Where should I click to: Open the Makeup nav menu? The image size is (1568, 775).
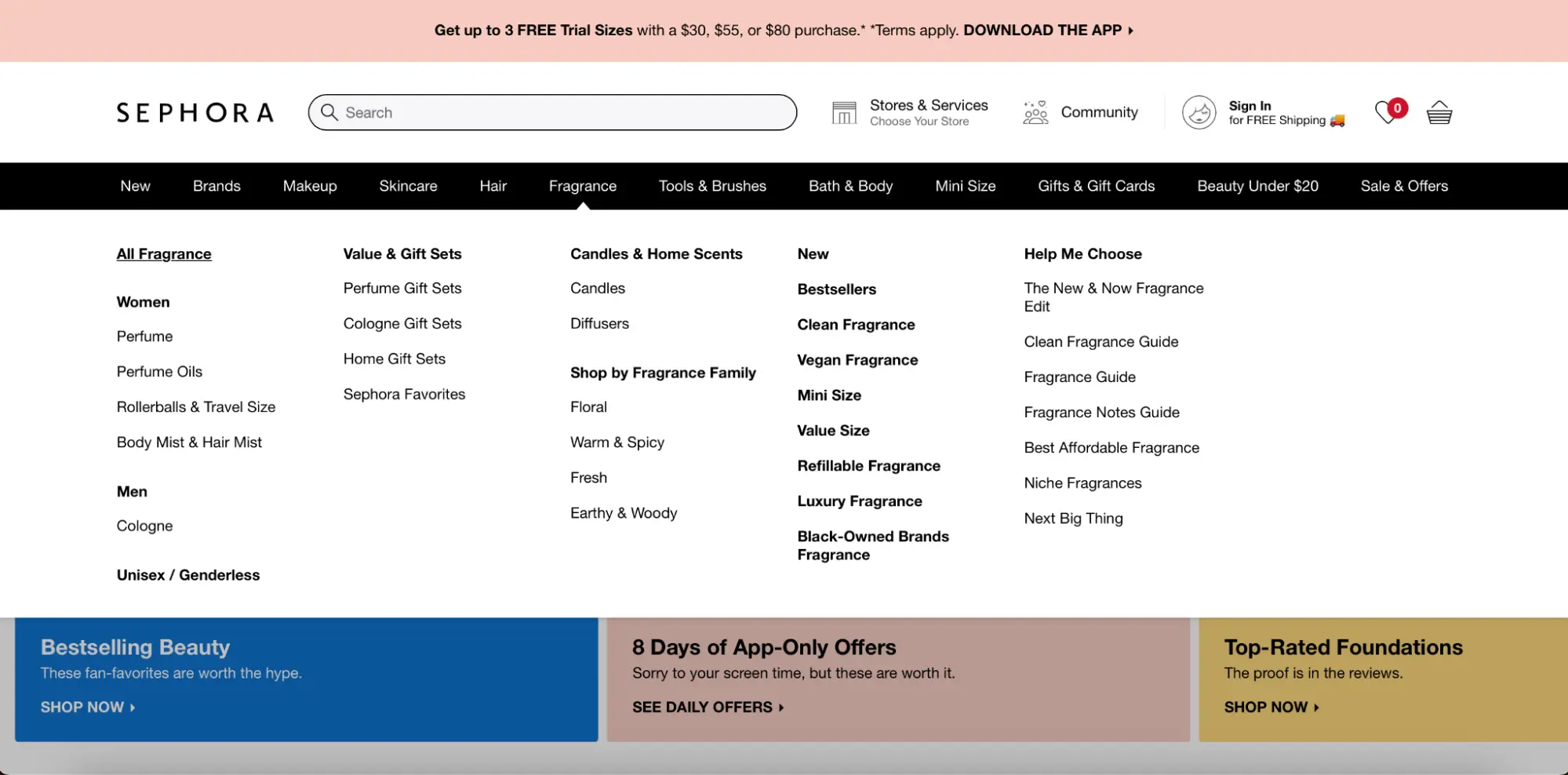point(310,186)
